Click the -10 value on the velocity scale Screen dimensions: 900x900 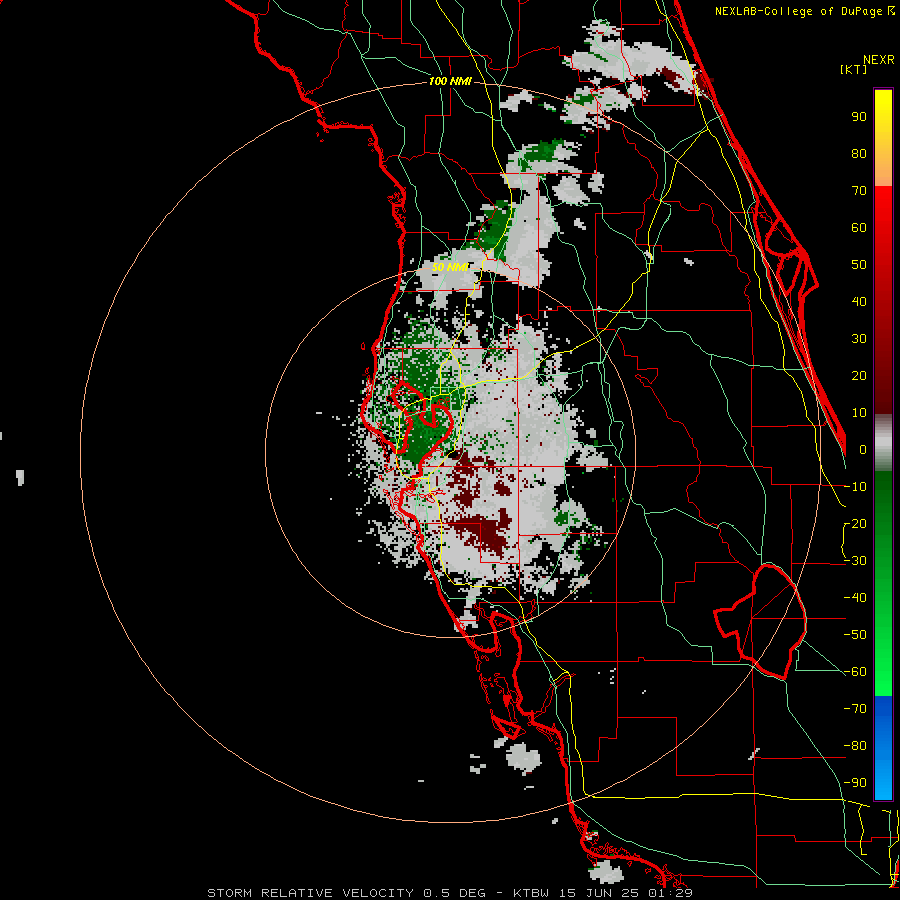click(855, 487)
